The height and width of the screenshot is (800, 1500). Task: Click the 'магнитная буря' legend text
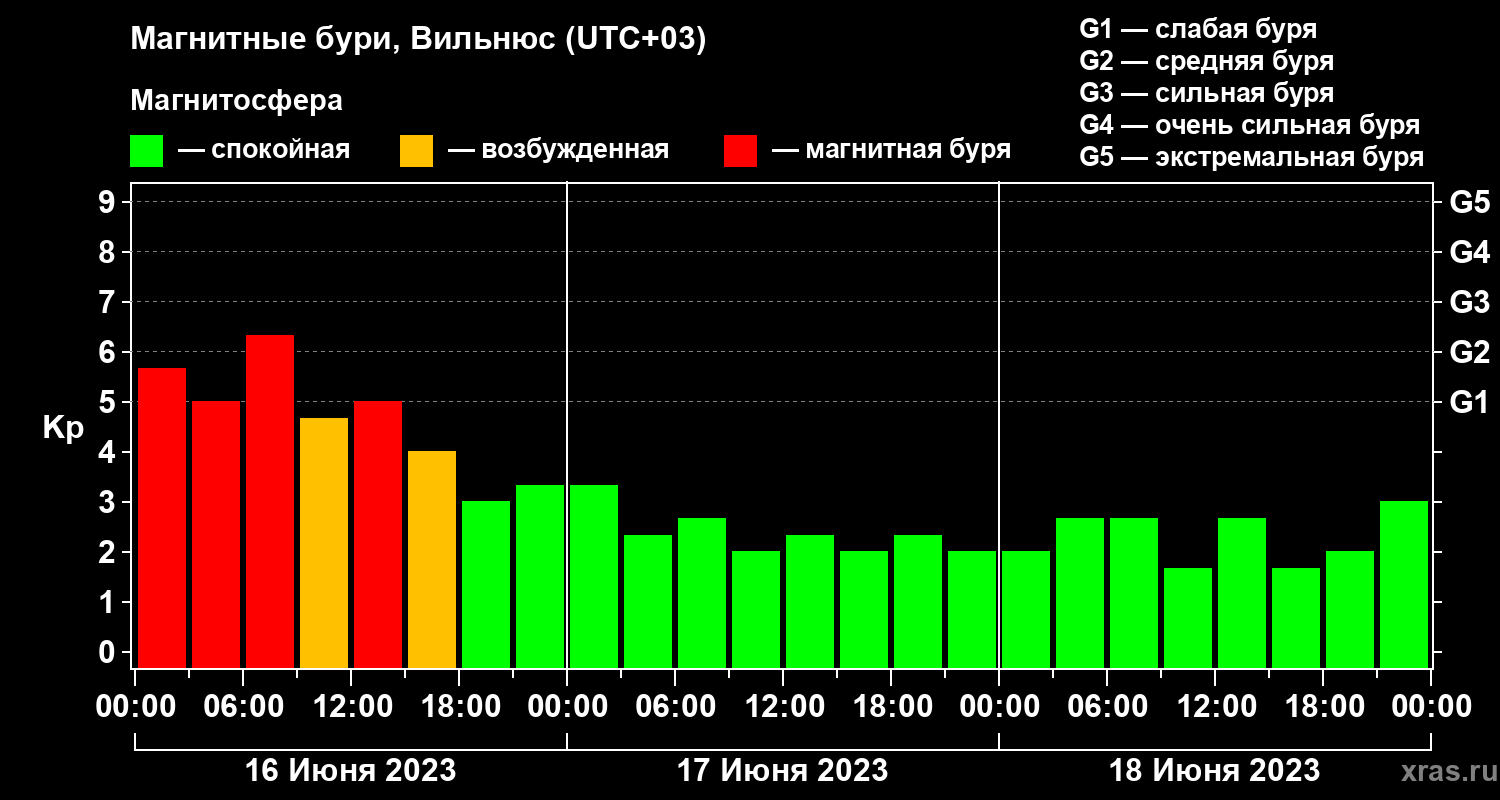908,151
